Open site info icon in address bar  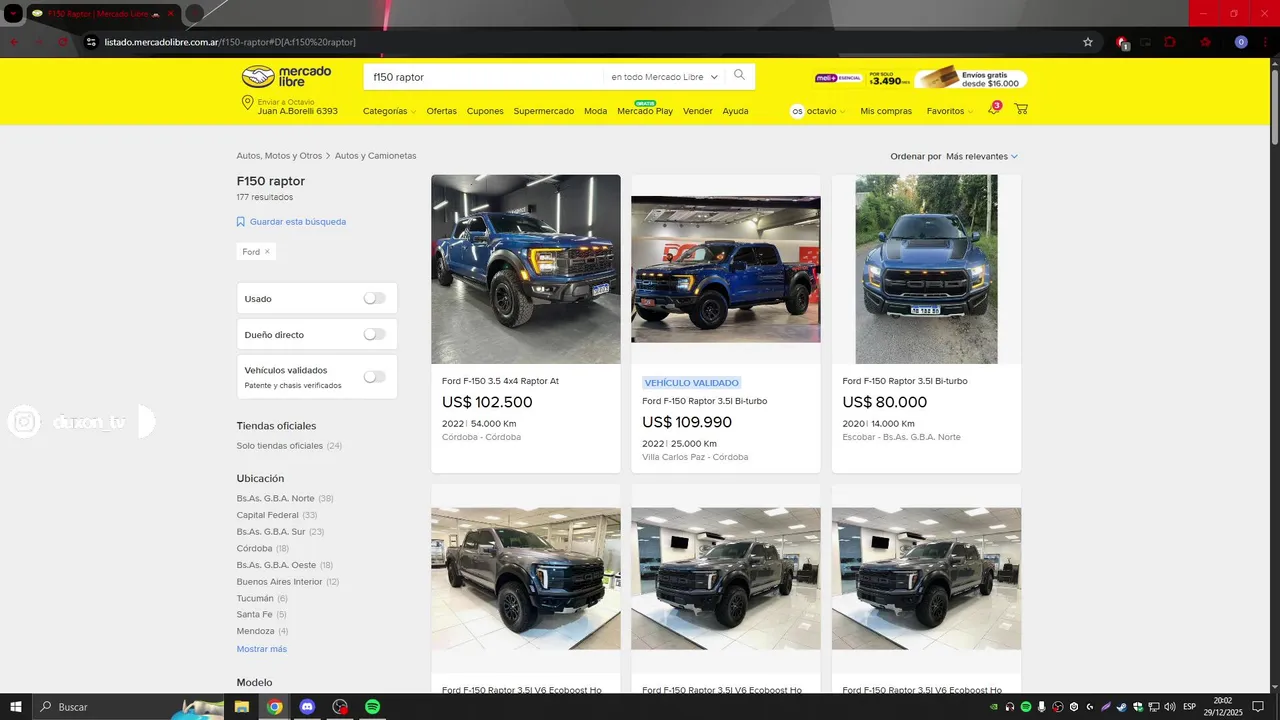click(91, 42)
